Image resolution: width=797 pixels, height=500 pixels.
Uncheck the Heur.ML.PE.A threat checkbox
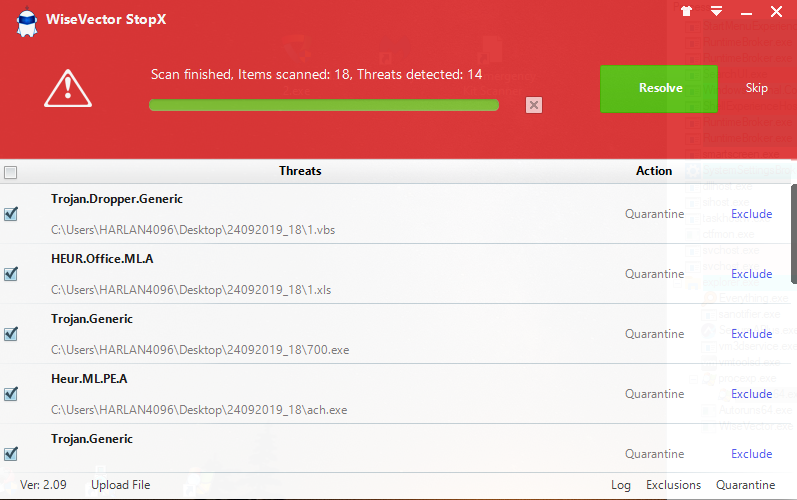11,394
